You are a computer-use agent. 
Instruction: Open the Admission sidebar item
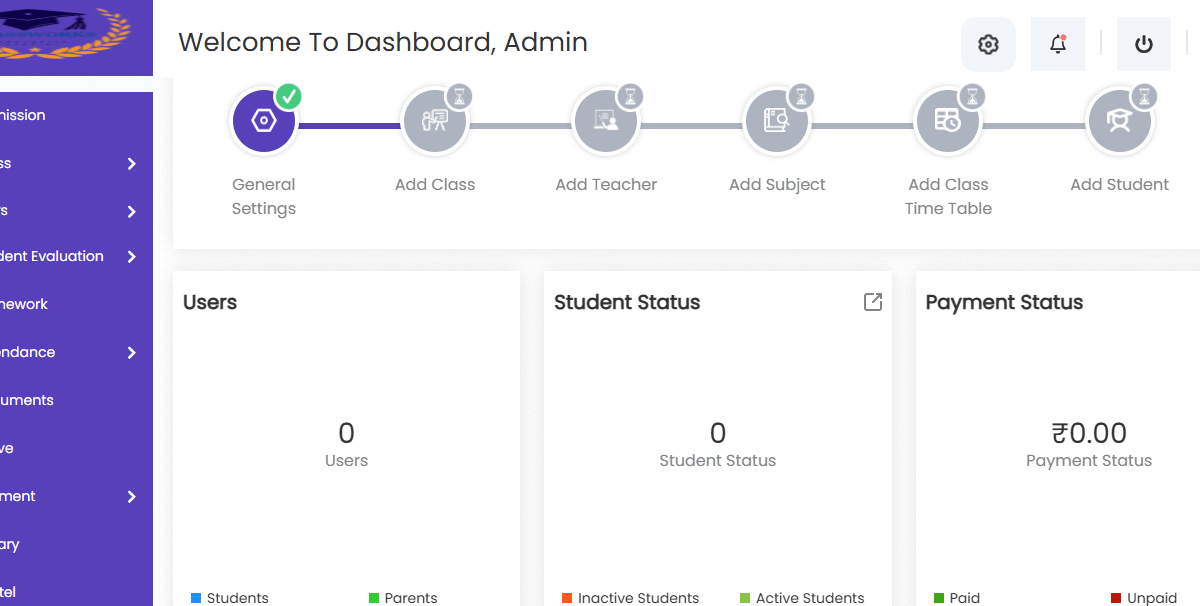point(76,115)
